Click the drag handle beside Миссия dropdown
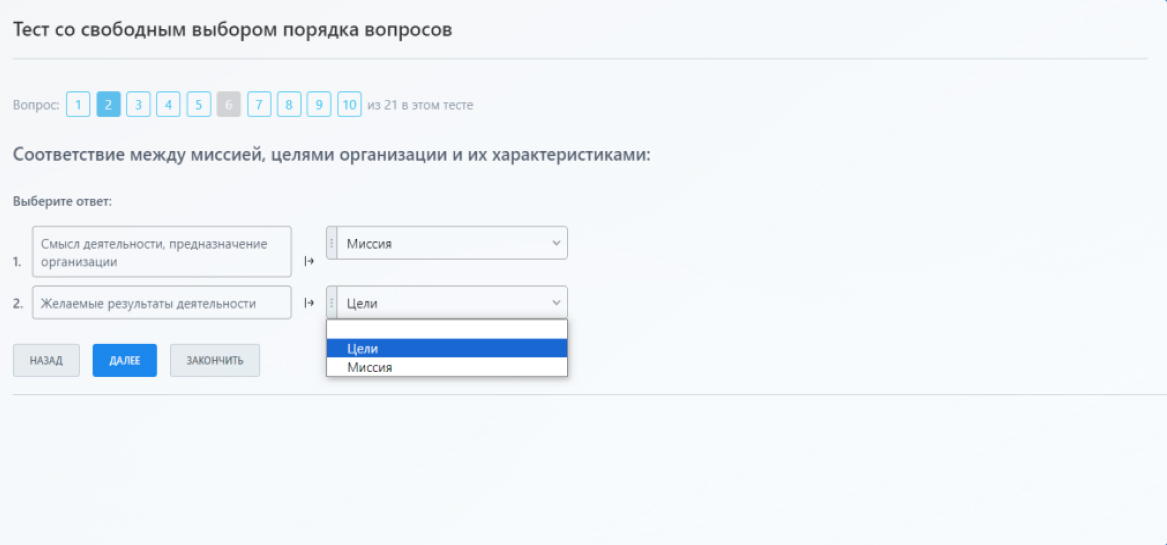1167x545 pixels. (x=332, y=243)
